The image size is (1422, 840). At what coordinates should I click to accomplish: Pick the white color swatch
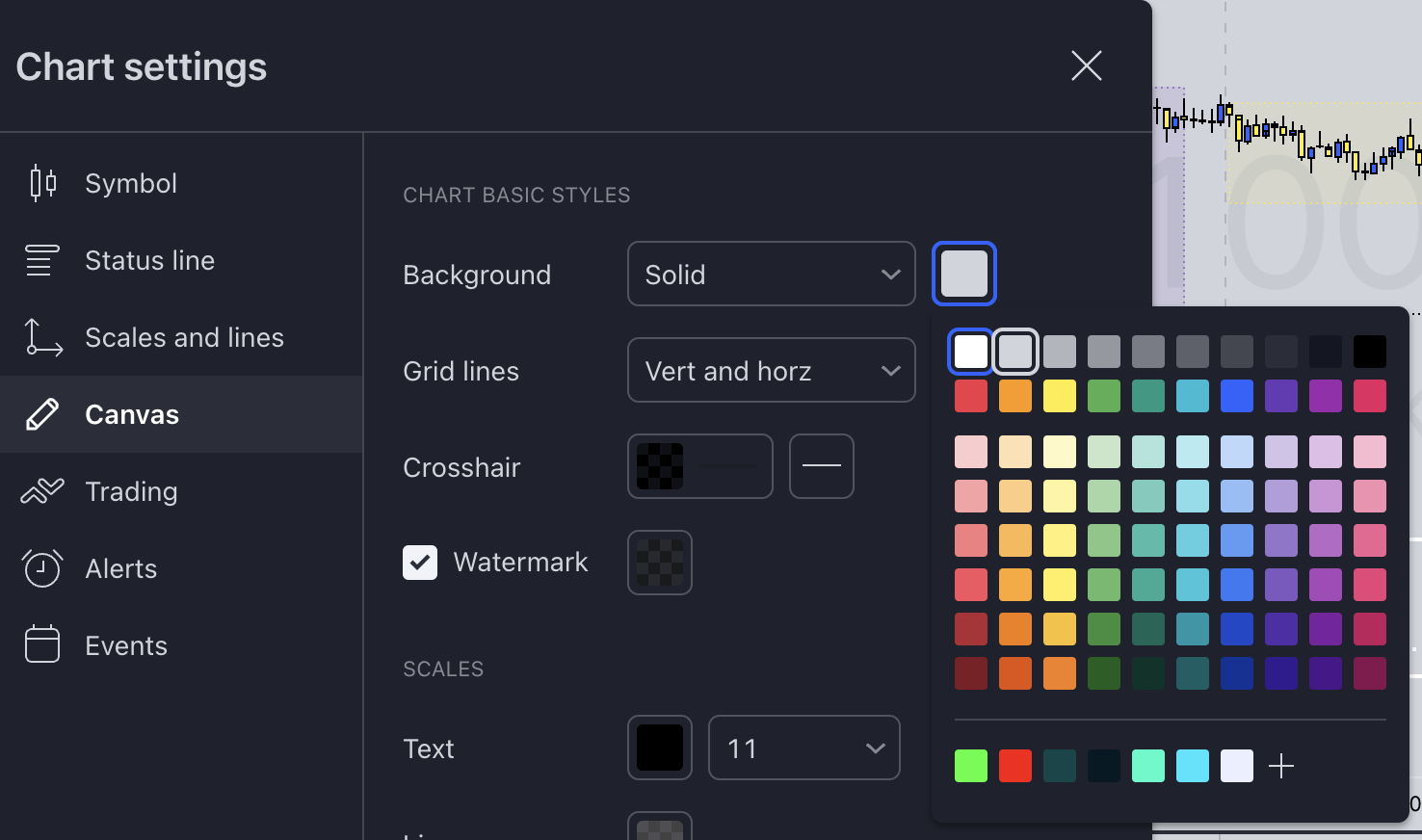[x=970, y=352]
